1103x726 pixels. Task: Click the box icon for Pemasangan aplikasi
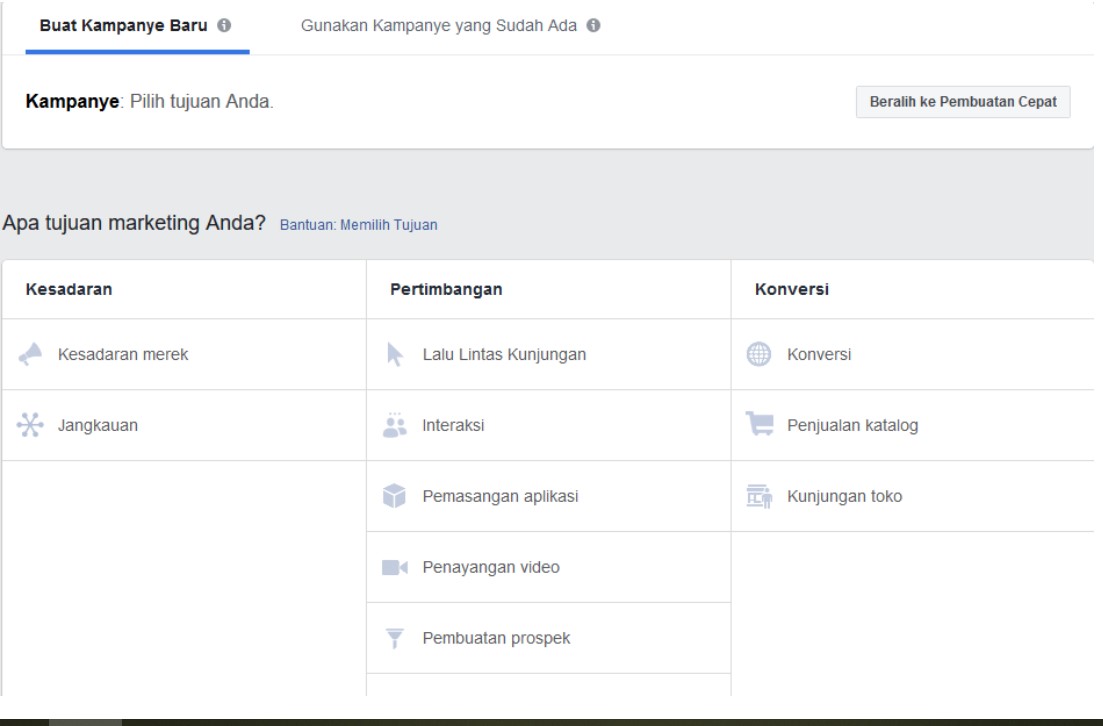point(395,496)
